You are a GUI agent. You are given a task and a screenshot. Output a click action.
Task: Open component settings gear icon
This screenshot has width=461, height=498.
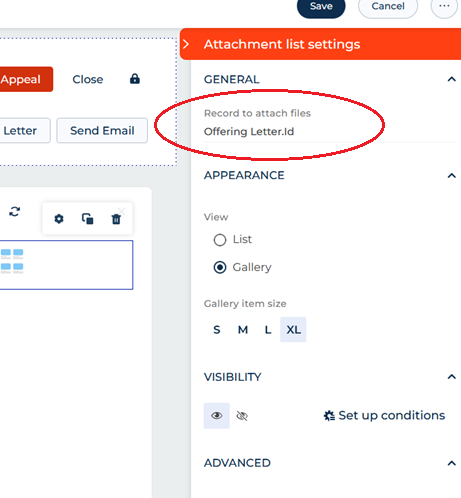[59, 219]
